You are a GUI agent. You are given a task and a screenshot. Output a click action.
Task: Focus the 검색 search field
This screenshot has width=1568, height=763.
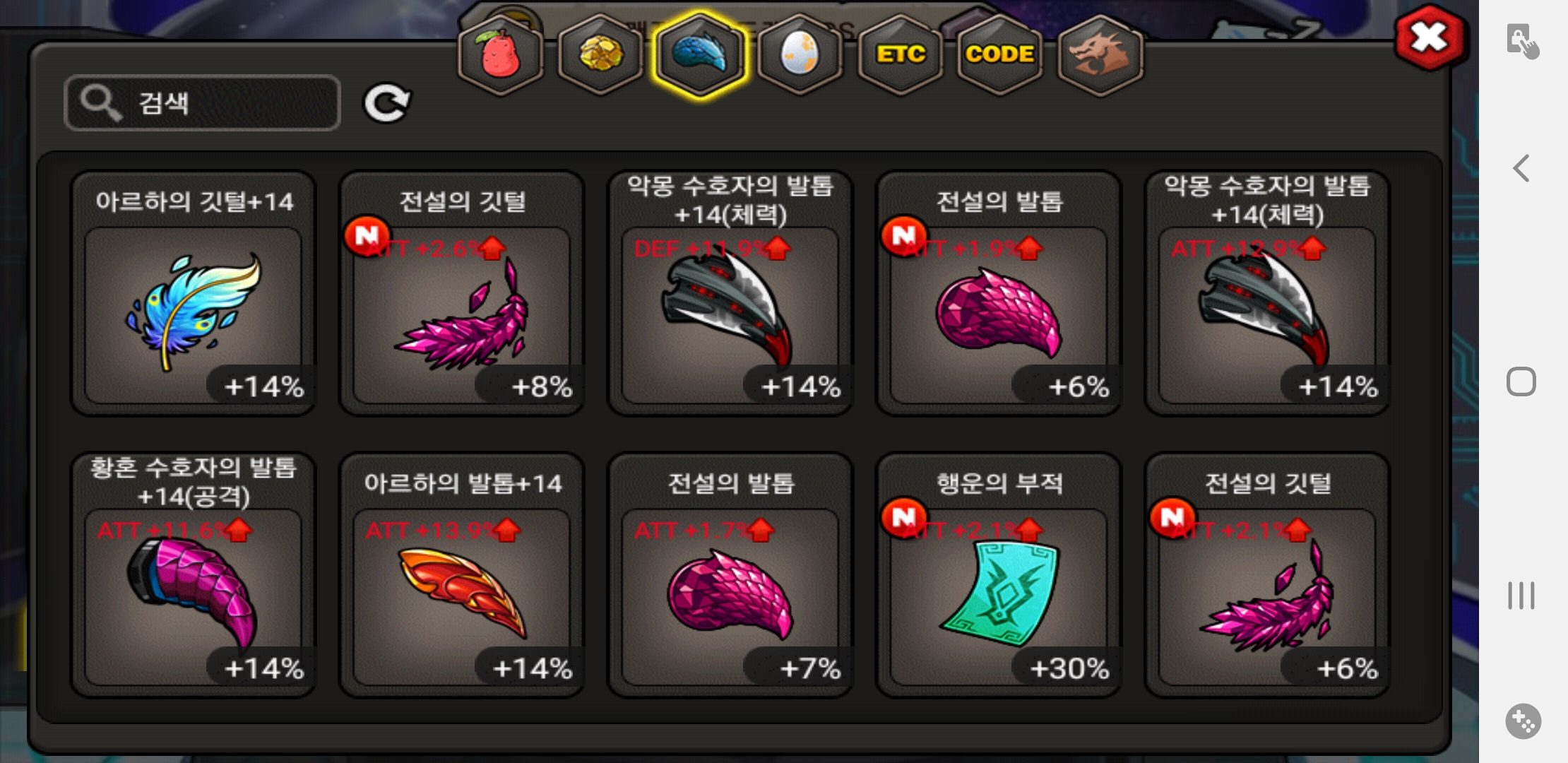tap(203, 103)
